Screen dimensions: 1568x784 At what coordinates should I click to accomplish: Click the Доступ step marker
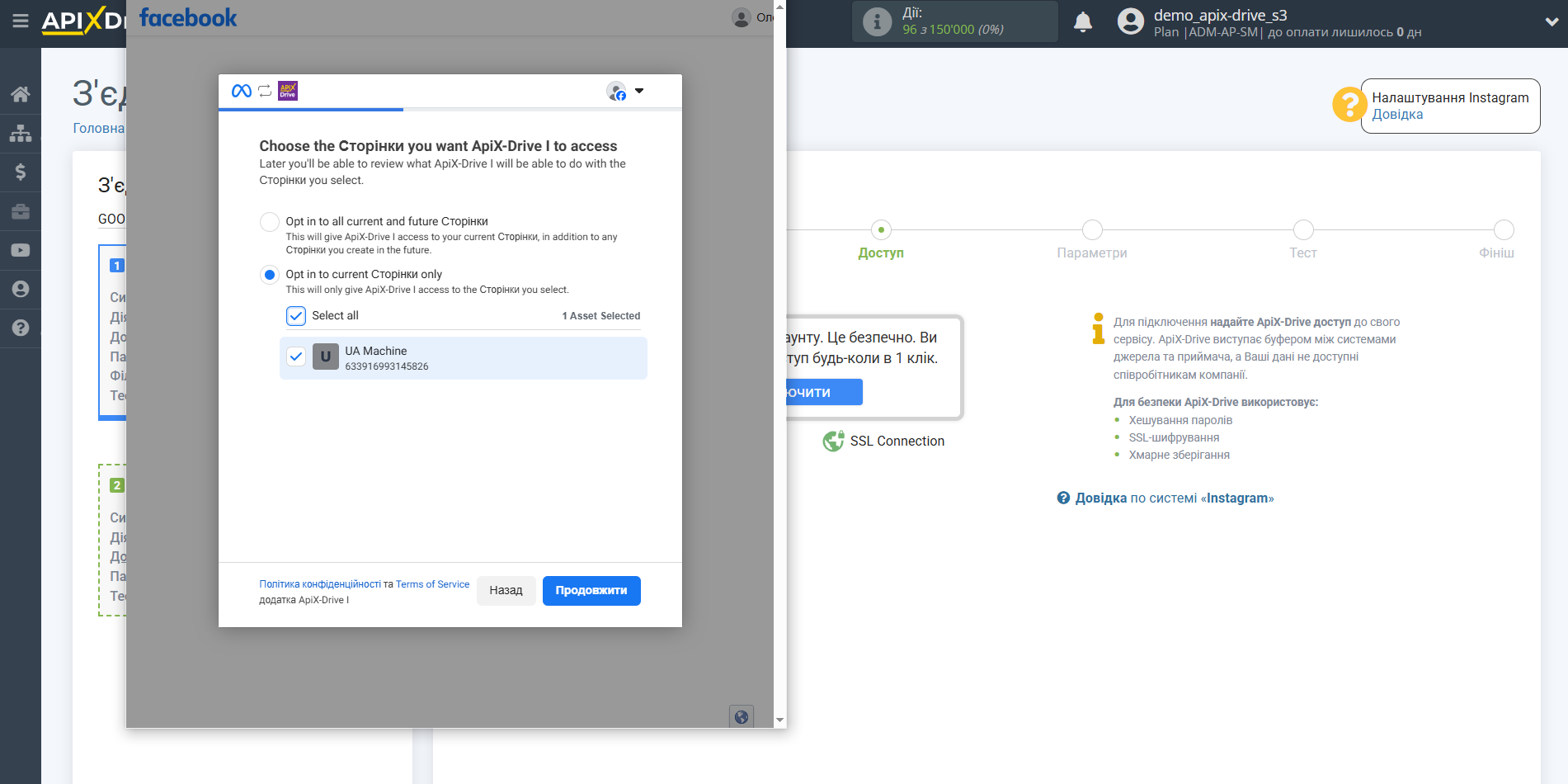[881, 229]
